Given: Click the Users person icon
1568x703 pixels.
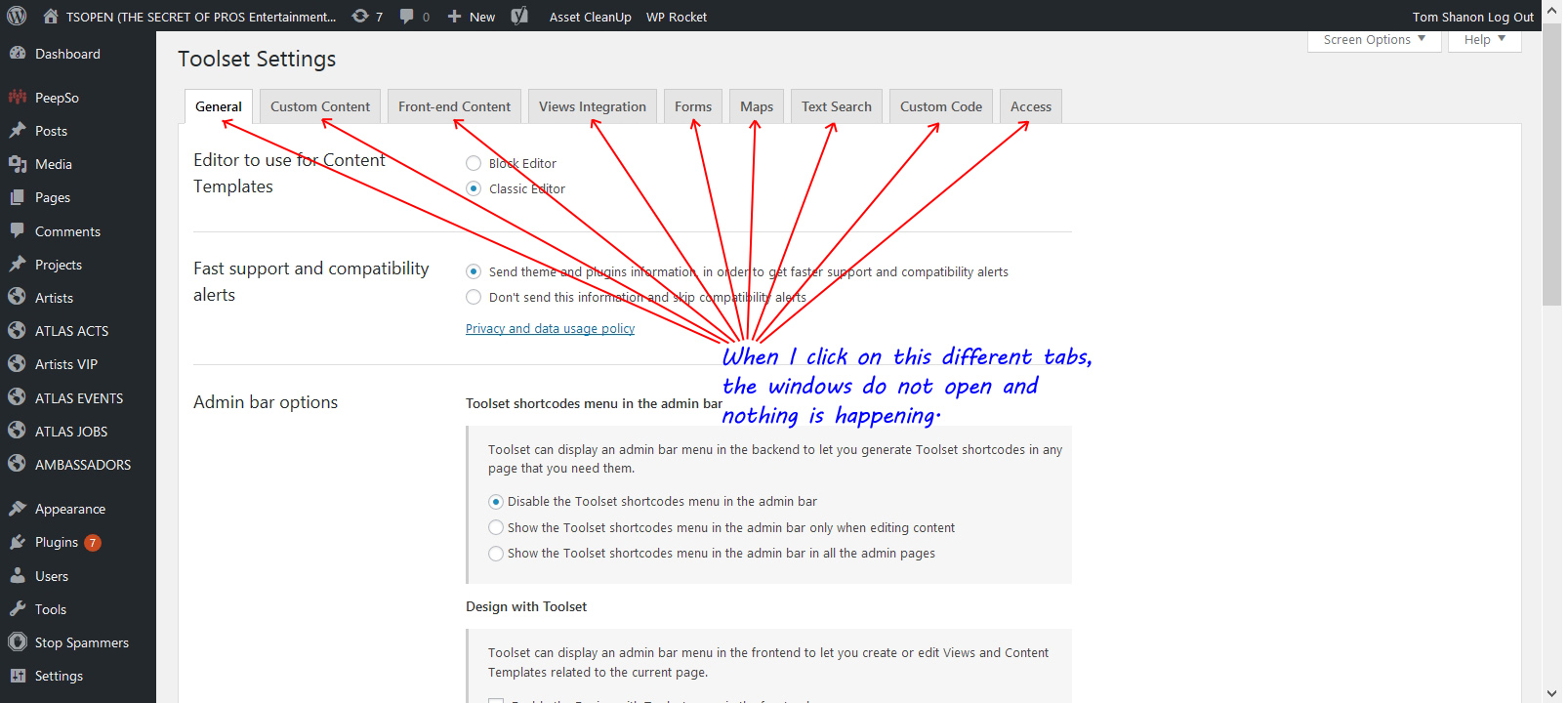Looking at the screenshot, I should [17, 576].
